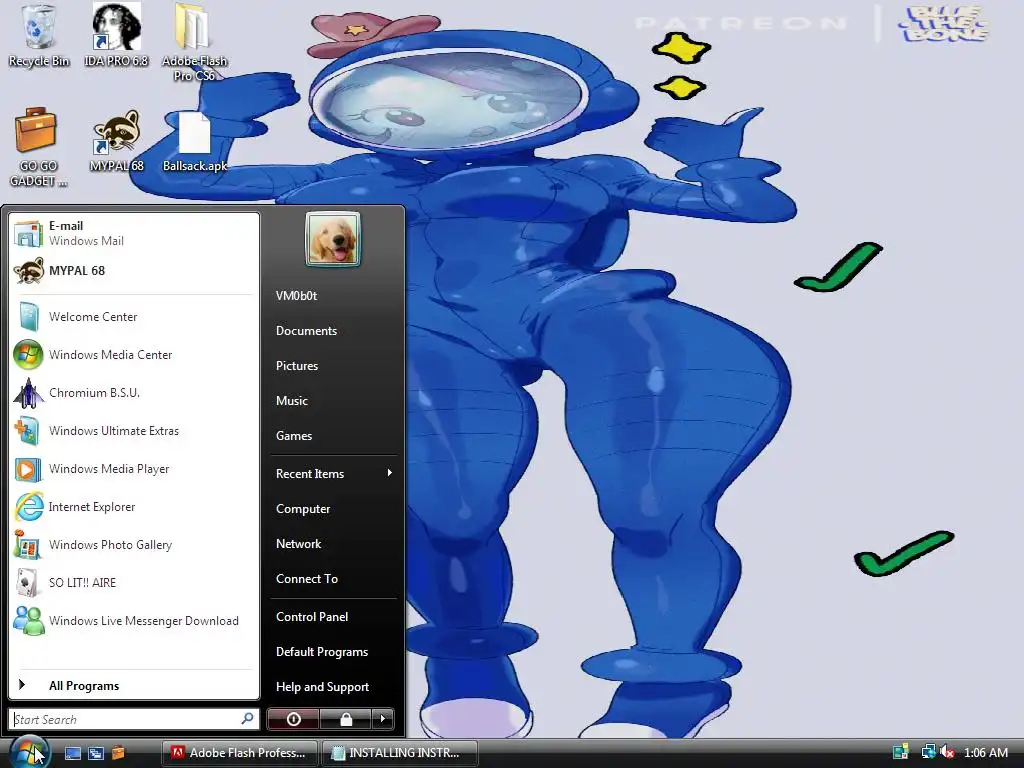Image resolution: width=1024 pixels, height=768 pixels.
Task: Open Welcome Center in Start menu
Action: tap(134, 317)
